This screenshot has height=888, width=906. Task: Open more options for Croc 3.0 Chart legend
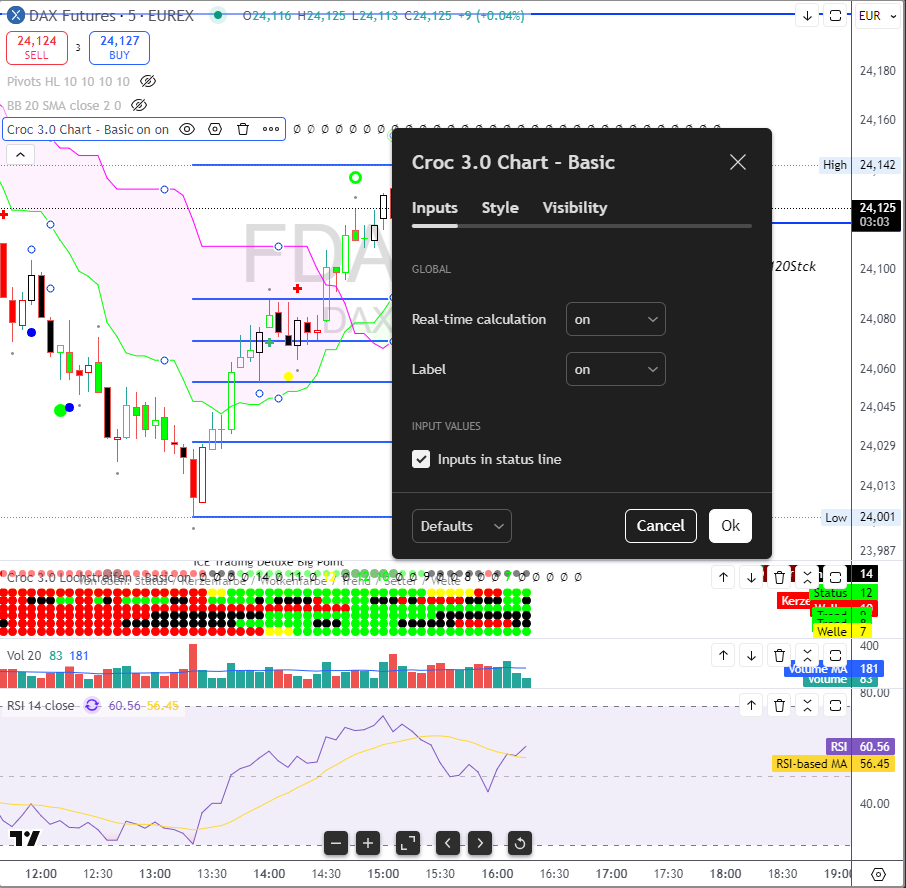coord(271,129)
